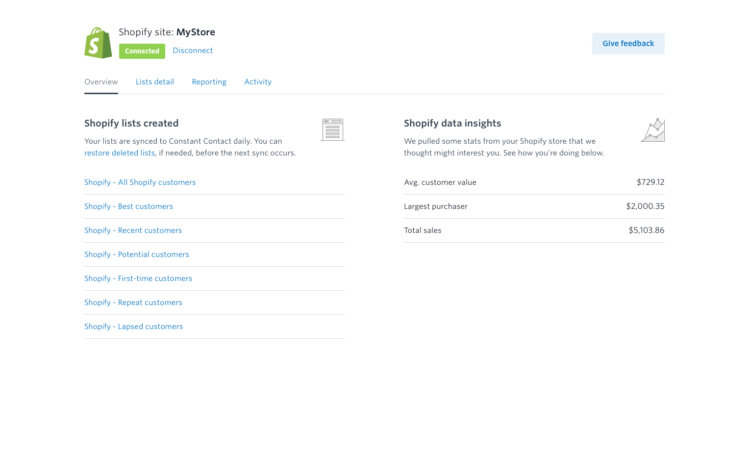This screenshot has height=469, width=750.
Task: Click the Shopify data insights heading
Action: [x=452, y=123]
